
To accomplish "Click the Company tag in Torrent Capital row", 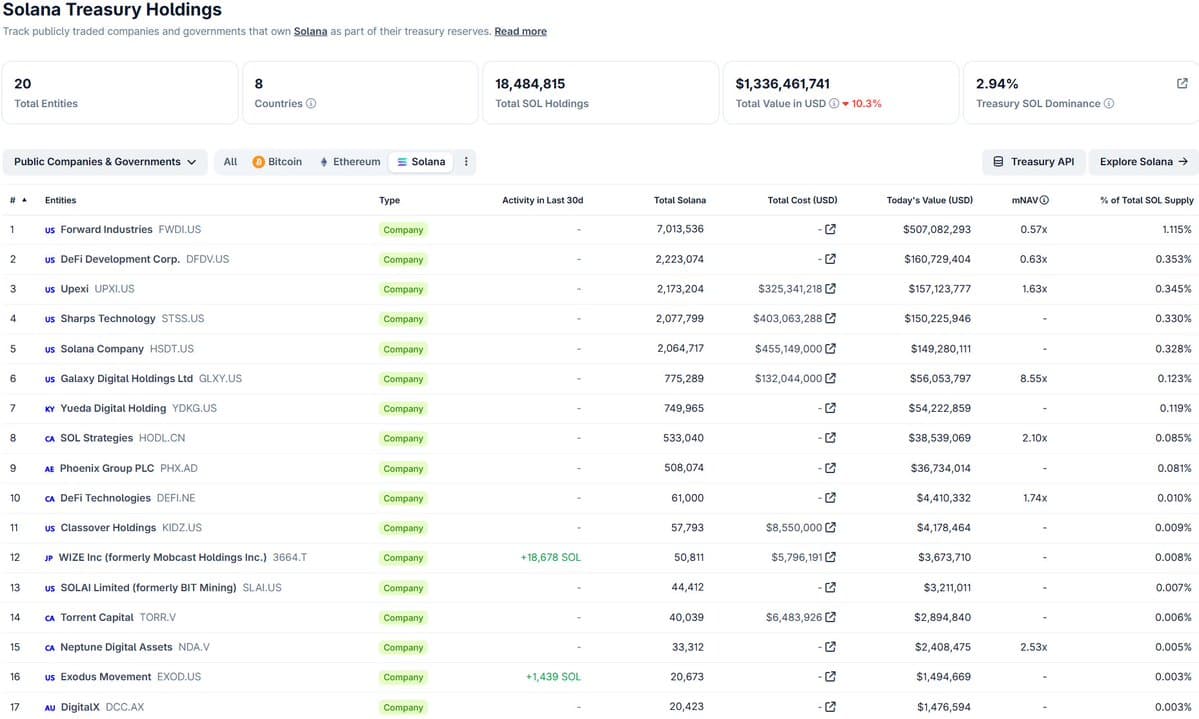I will click(403, 617).
